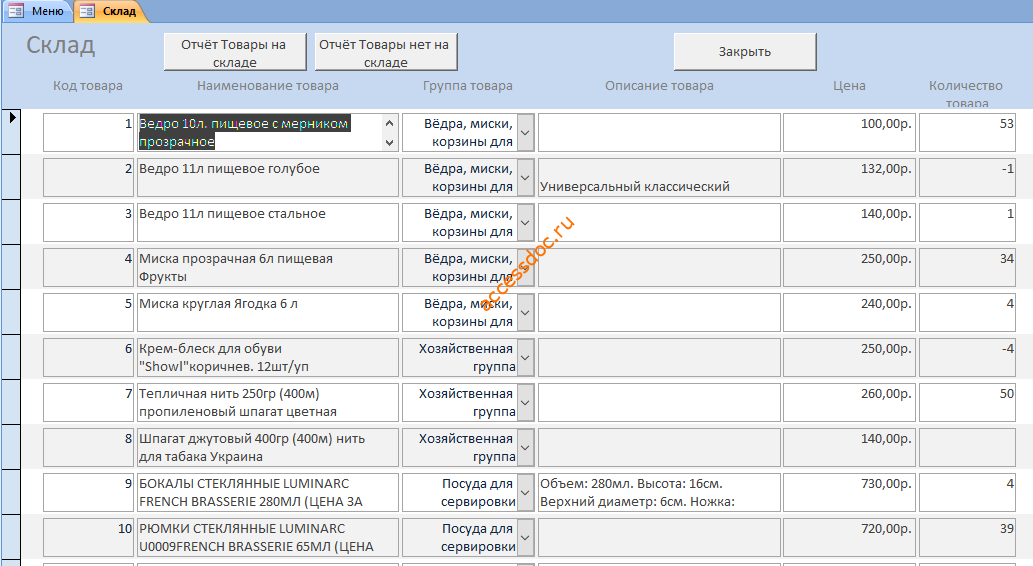Click product code field 7
1033x566 pixels.
point(88,402)
